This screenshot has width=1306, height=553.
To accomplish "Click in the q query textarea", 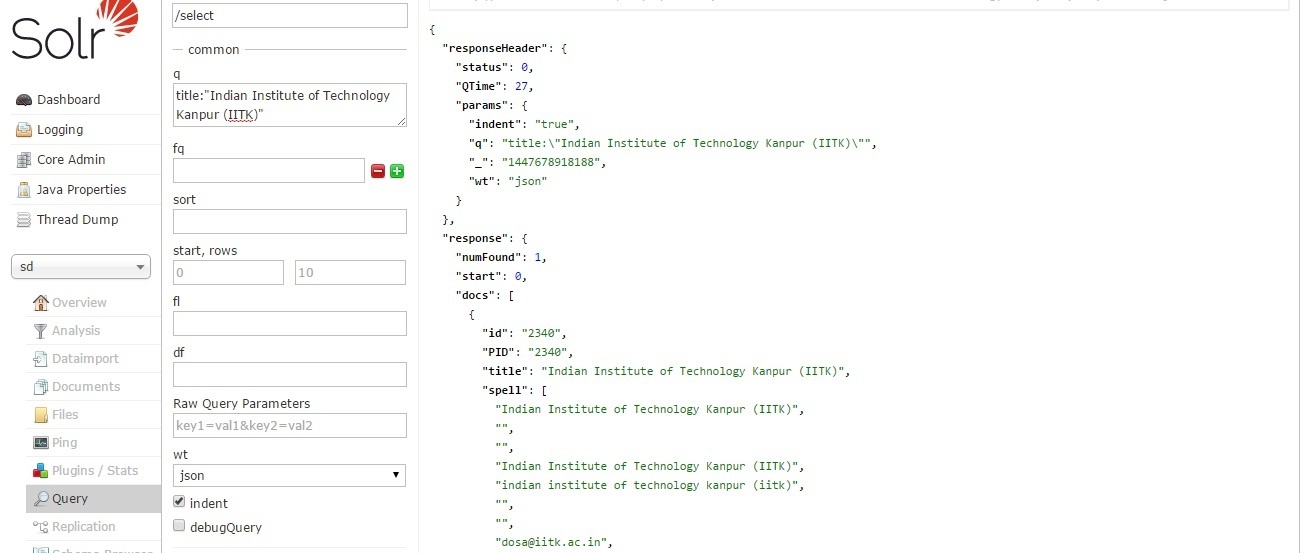I will (290, 105).
